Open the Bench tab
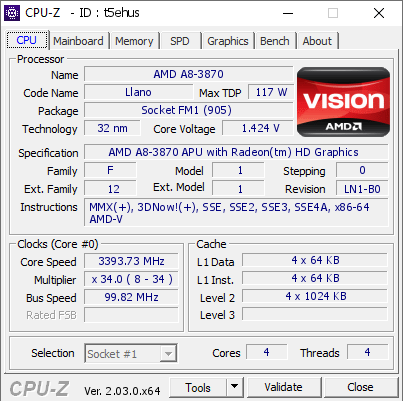403x401 pixels. pyautogui.click(x=275, y=41)
